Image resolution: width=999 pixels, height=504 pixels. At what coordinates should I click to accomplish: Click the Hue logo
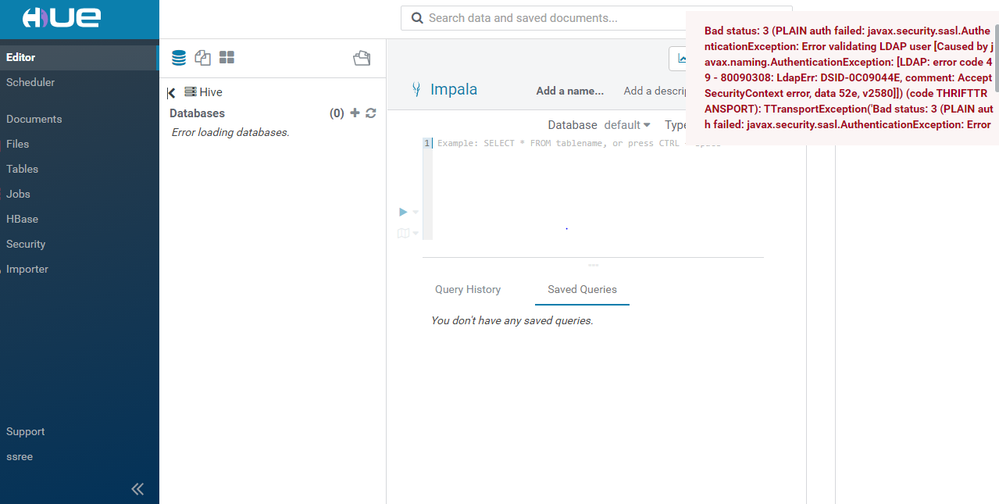click(62, 18)
